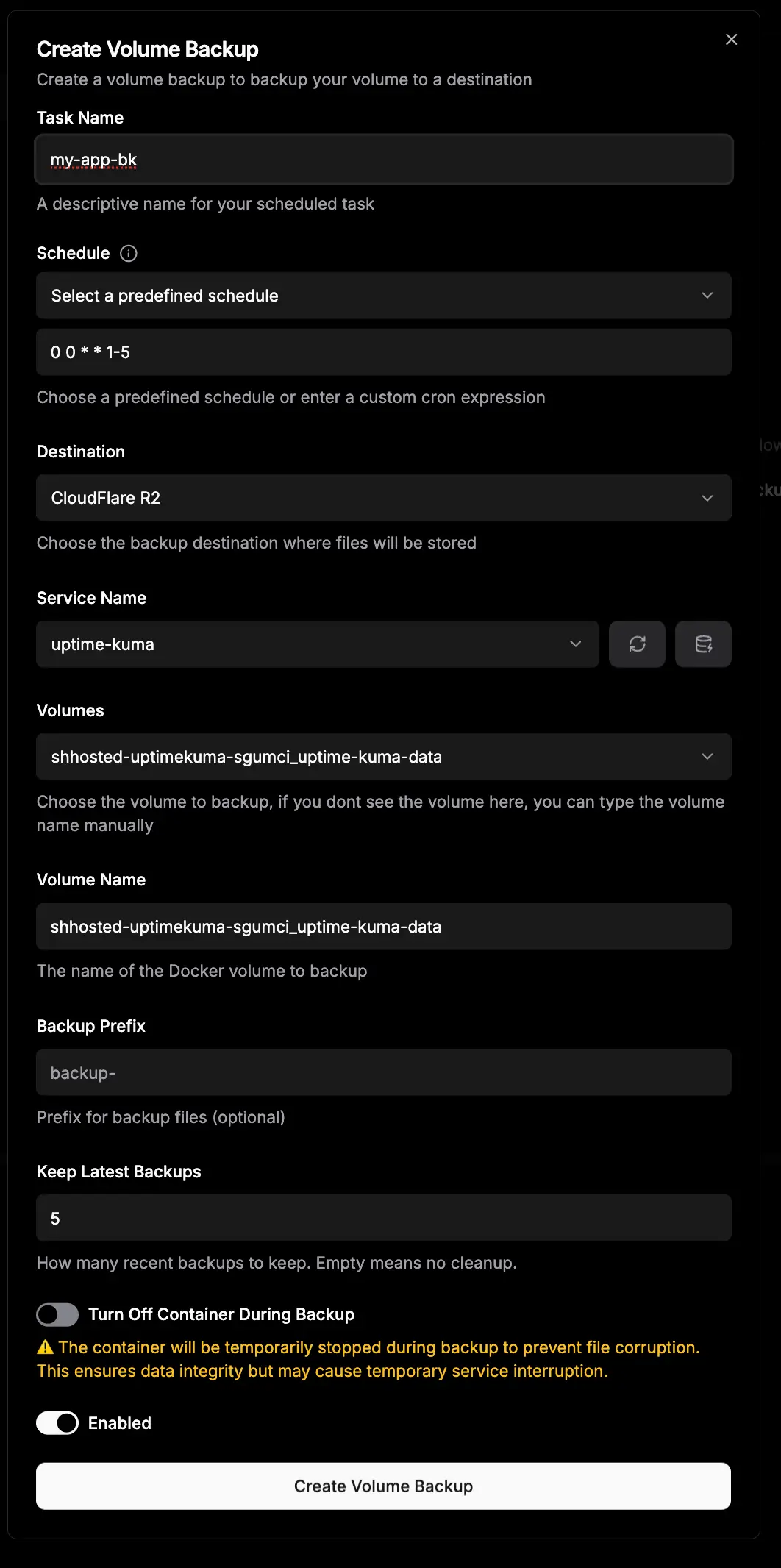Expand the Volumes selection chevron
781x1568 pixels.
[707, 756]
